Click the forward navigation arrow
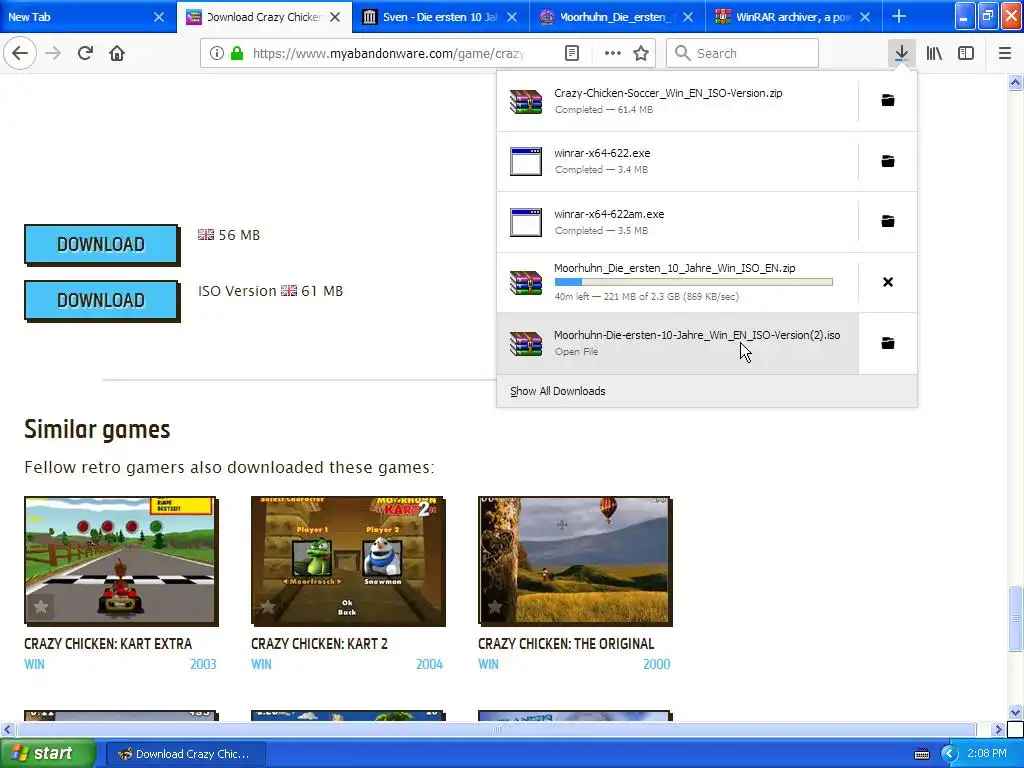The height and width of the screenshot is (768, 1024). point(54,53)
